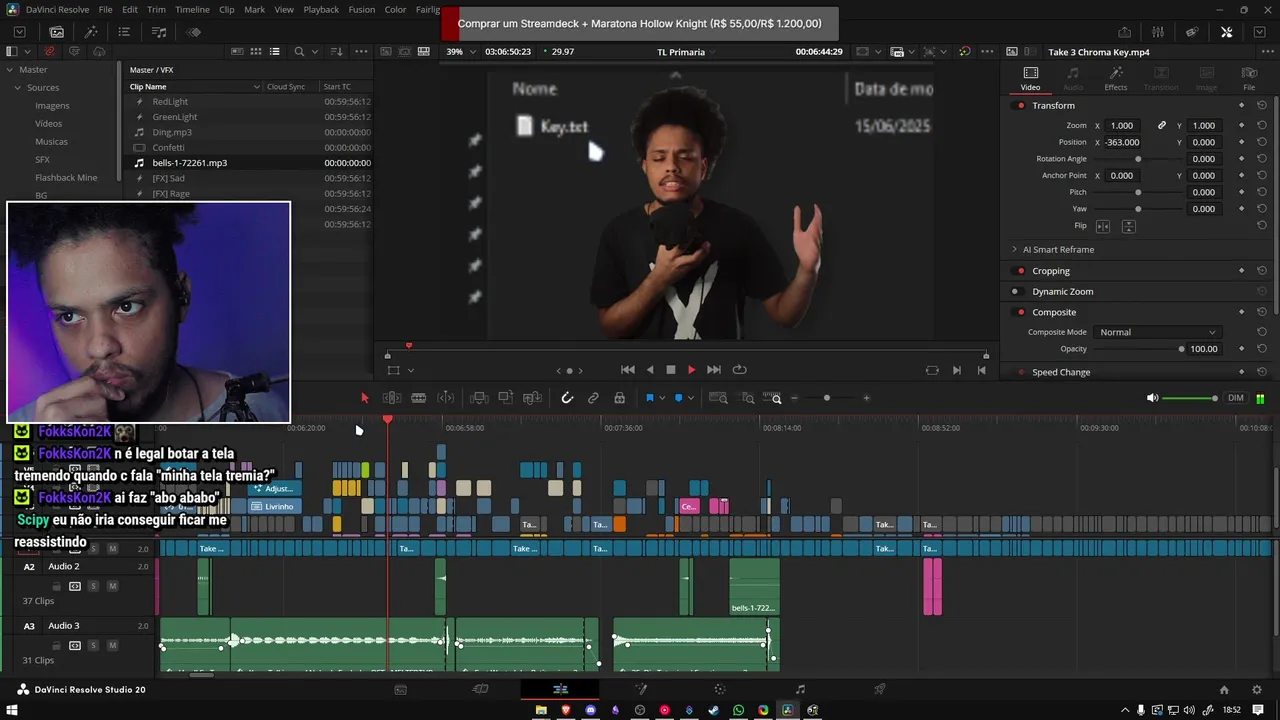
Task: Open the Sound Library music icon
Action: coord(159,32)
